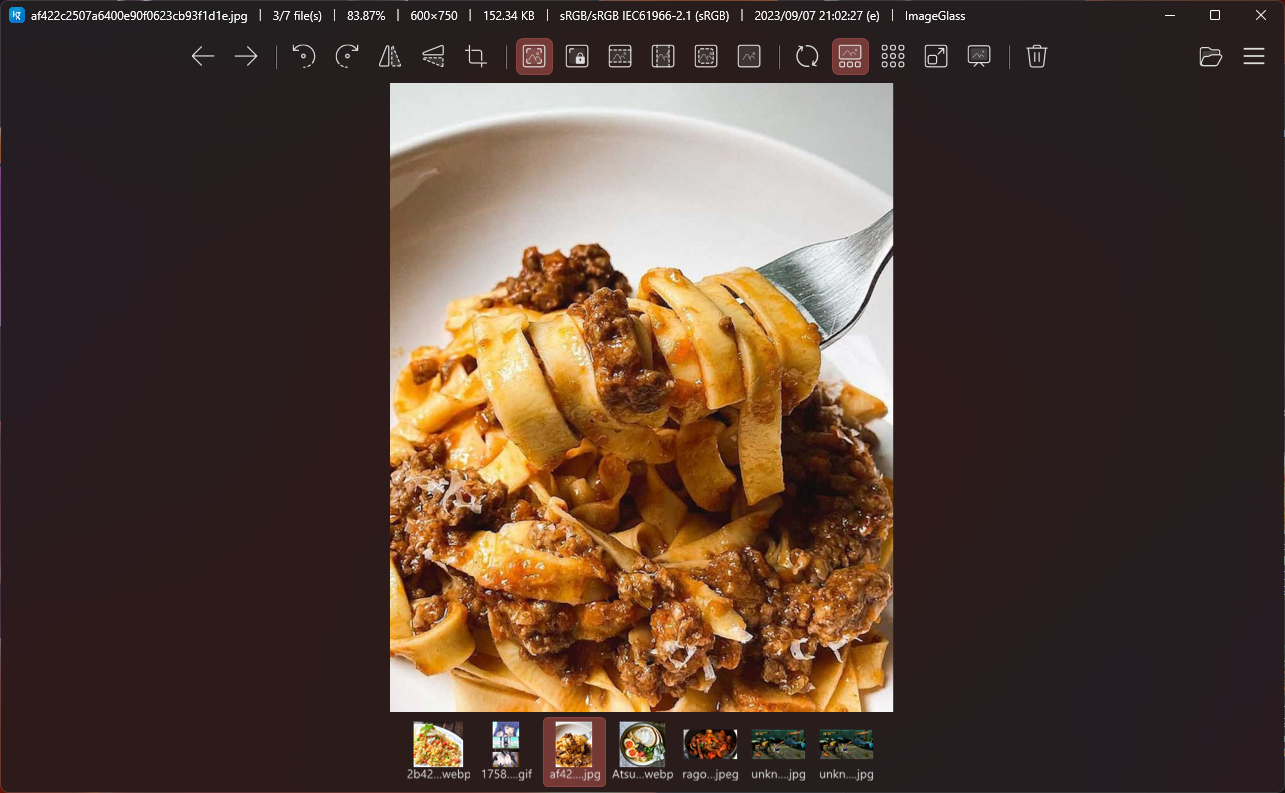This screenshot has height=793, width=1285.
Task: Flip the image vertically
Action: pos(433,57)
